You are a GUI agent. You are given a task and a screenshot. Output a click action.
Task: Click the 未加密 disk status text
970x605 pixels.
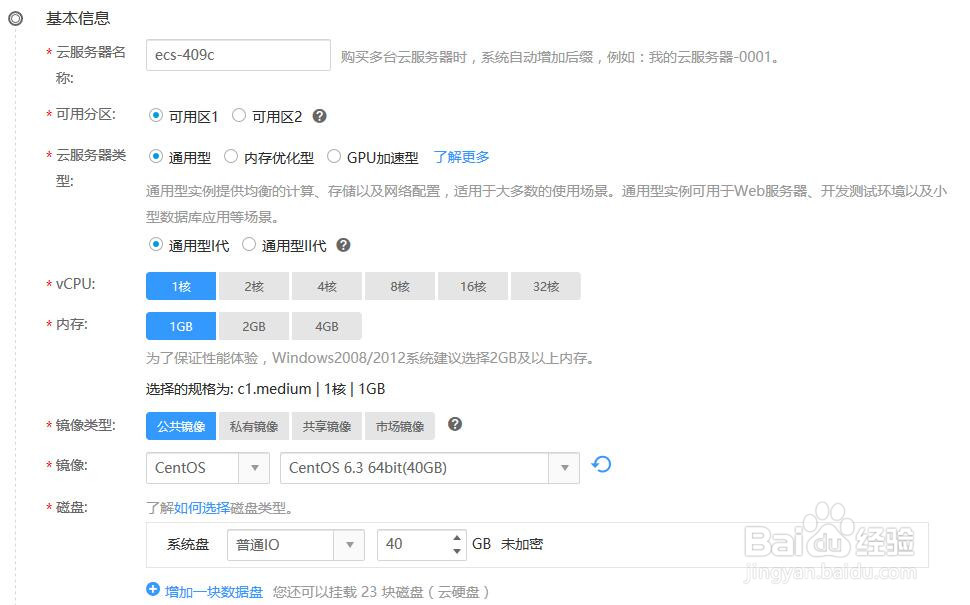coord(521,544)
